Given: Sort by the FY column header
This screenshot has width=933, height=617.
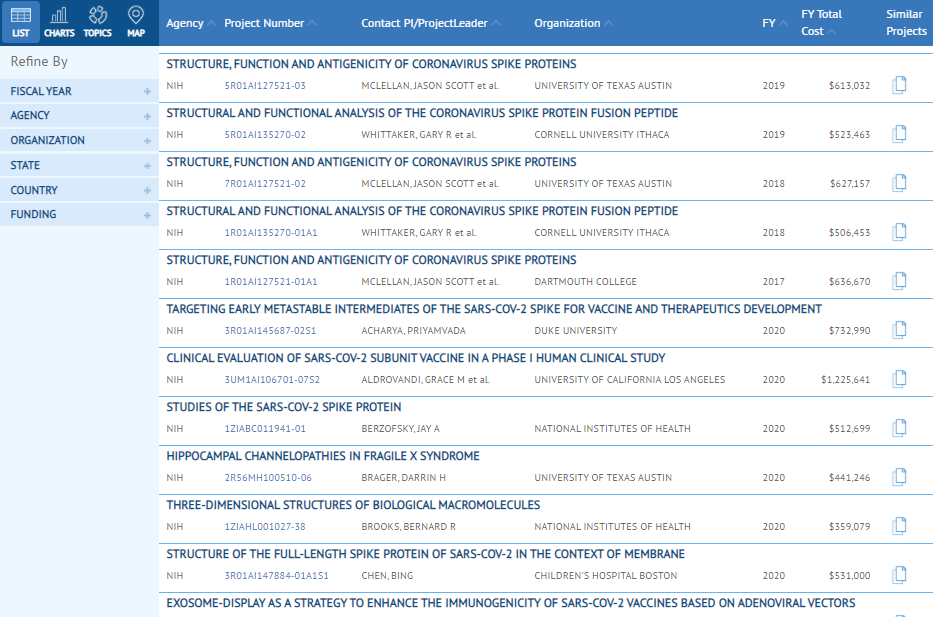Looking at the screenshot, I should click(775, 23).
